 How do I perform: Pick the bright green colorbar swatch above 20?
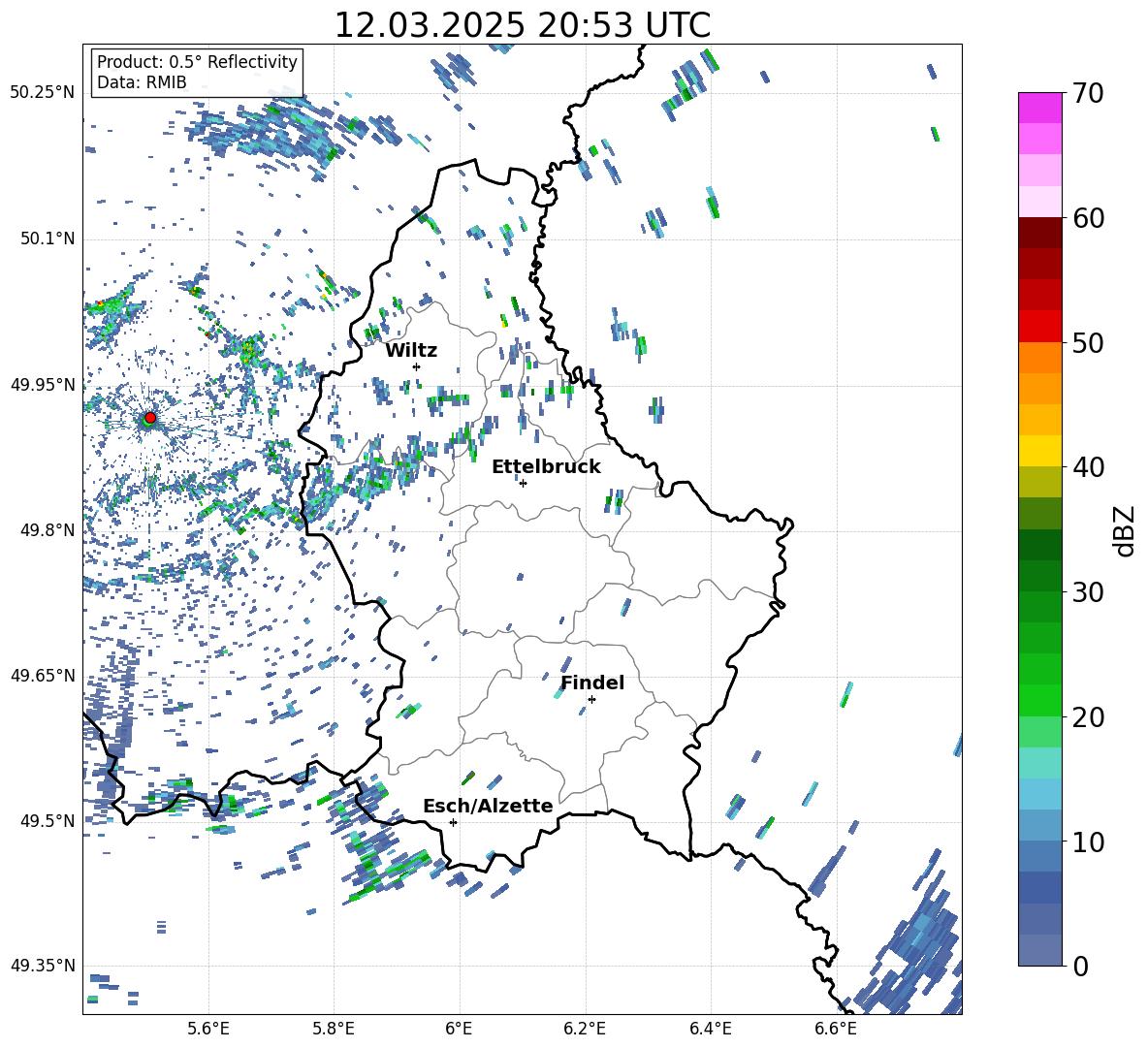click(x=1039, y=700)
